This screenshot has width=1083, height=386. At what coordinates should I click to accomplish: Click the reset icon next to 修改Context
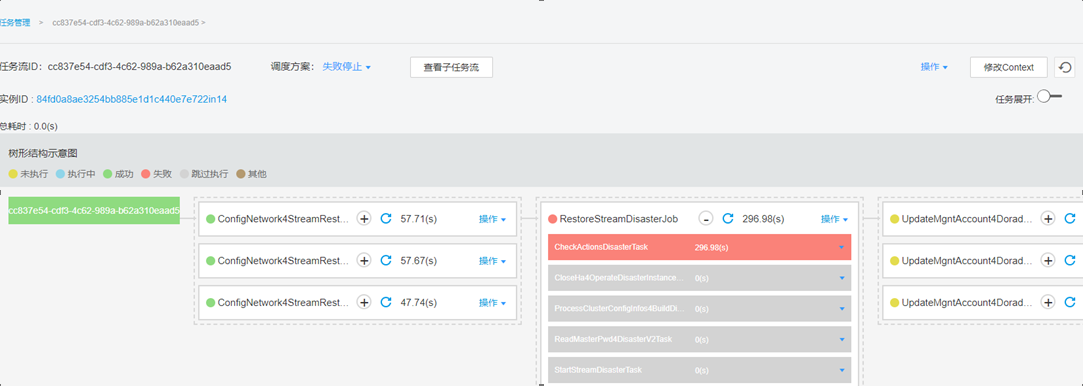(1065, 67)
